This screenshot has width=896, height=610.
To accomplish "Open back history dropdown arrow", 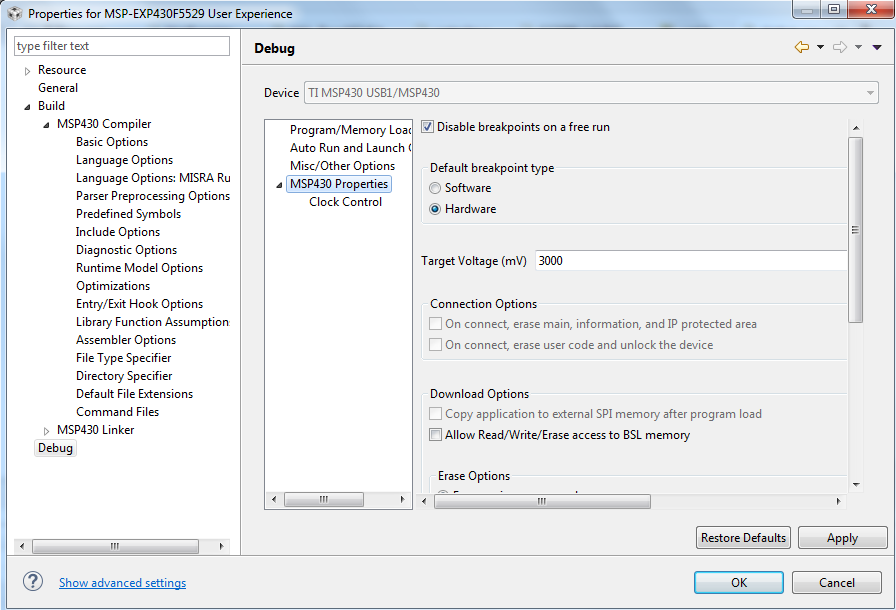I will [x=820, y=47].
